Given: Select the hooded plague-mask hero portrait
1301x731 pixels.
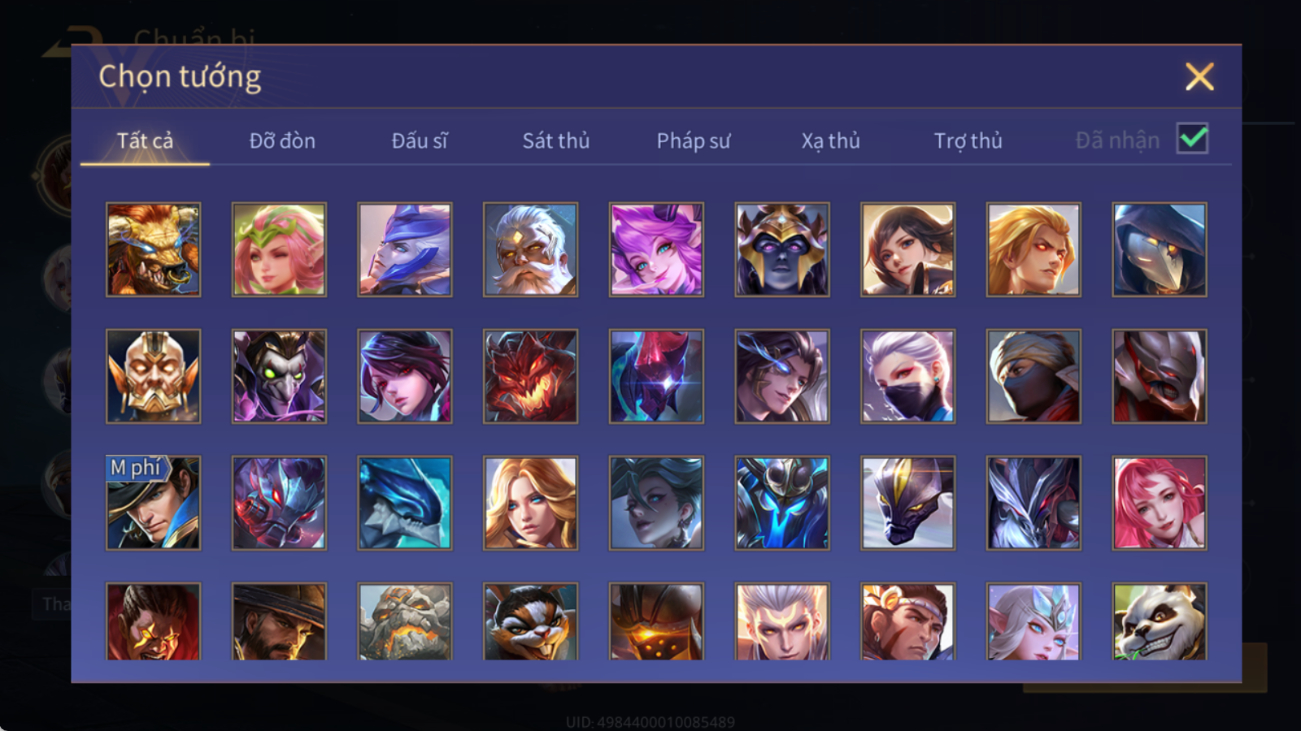Looking at the screenshot, I should 1159,249.
